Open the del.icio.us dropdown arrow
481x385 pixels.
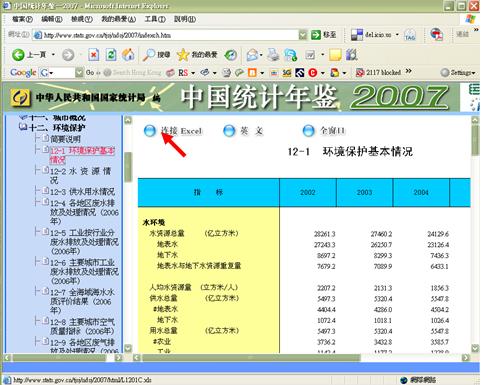pos(397,35)
